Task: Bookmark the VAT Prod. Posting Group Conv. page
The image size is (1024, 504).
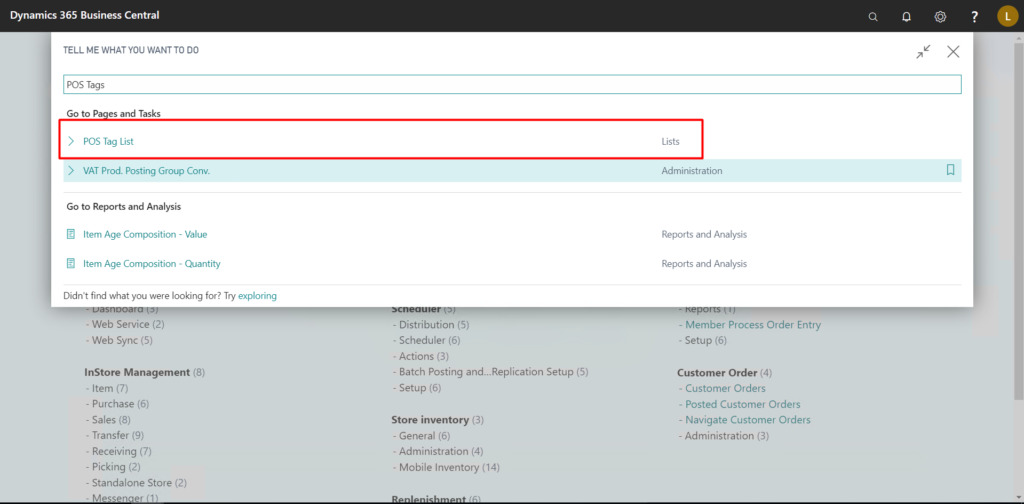Action: pos(950,170)
